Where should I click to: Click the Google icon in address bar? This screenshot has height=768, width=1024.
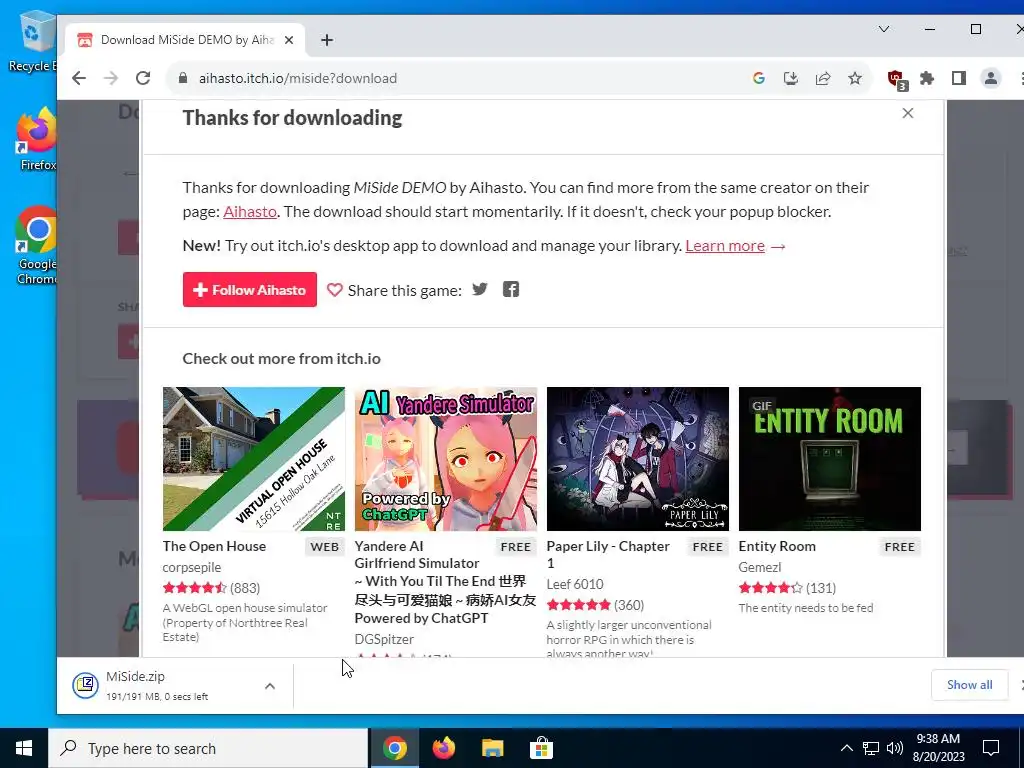(x=759, y=78)
